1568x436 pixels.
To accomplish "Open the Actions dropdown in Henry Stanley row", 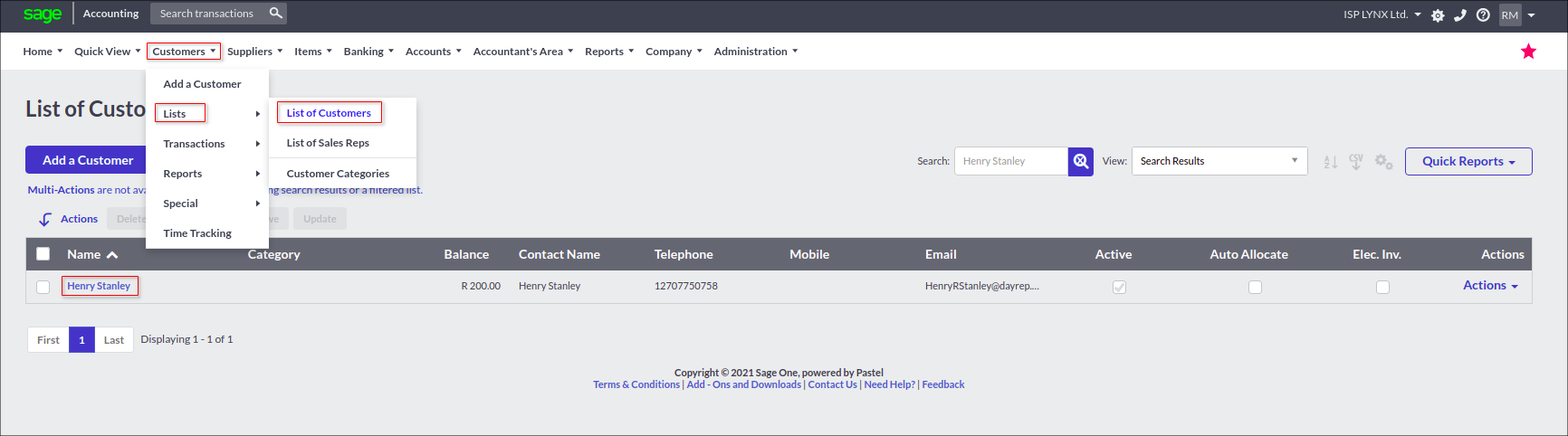I will pyautogui.click(x=1490, y=285).
